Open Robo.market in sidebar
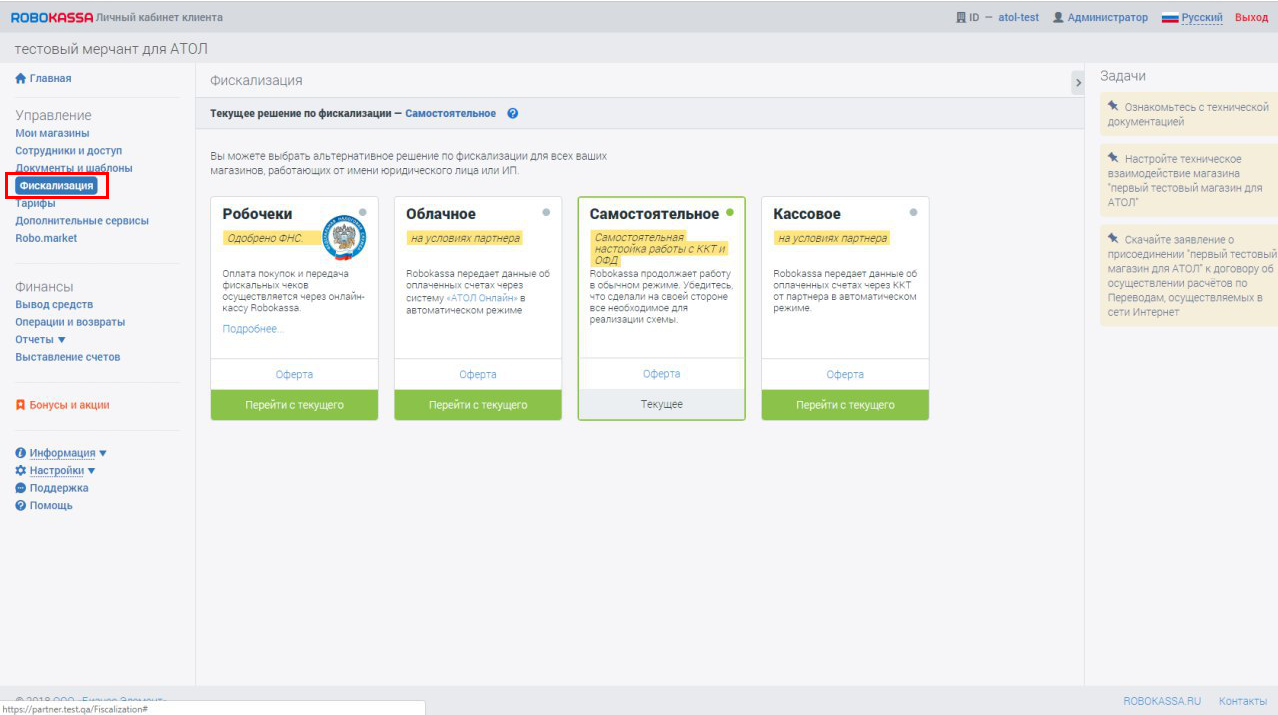 (x=46, y=238)
